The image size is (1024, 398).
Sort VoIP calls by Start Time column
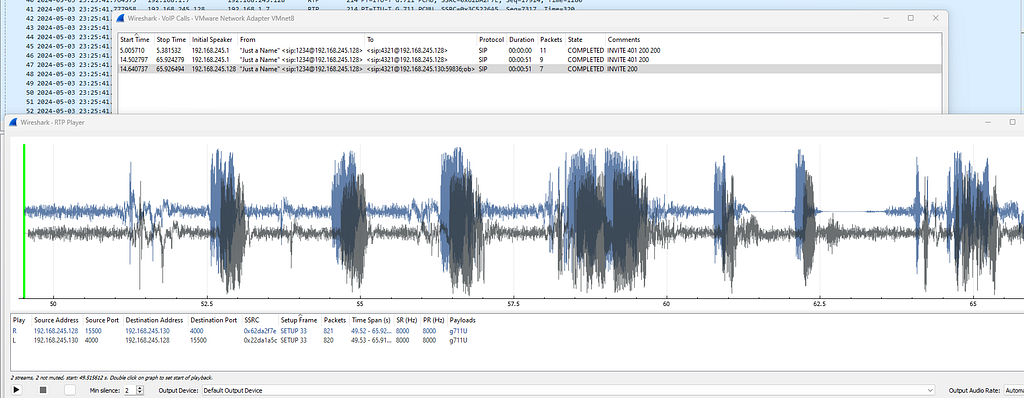(135, 39)
